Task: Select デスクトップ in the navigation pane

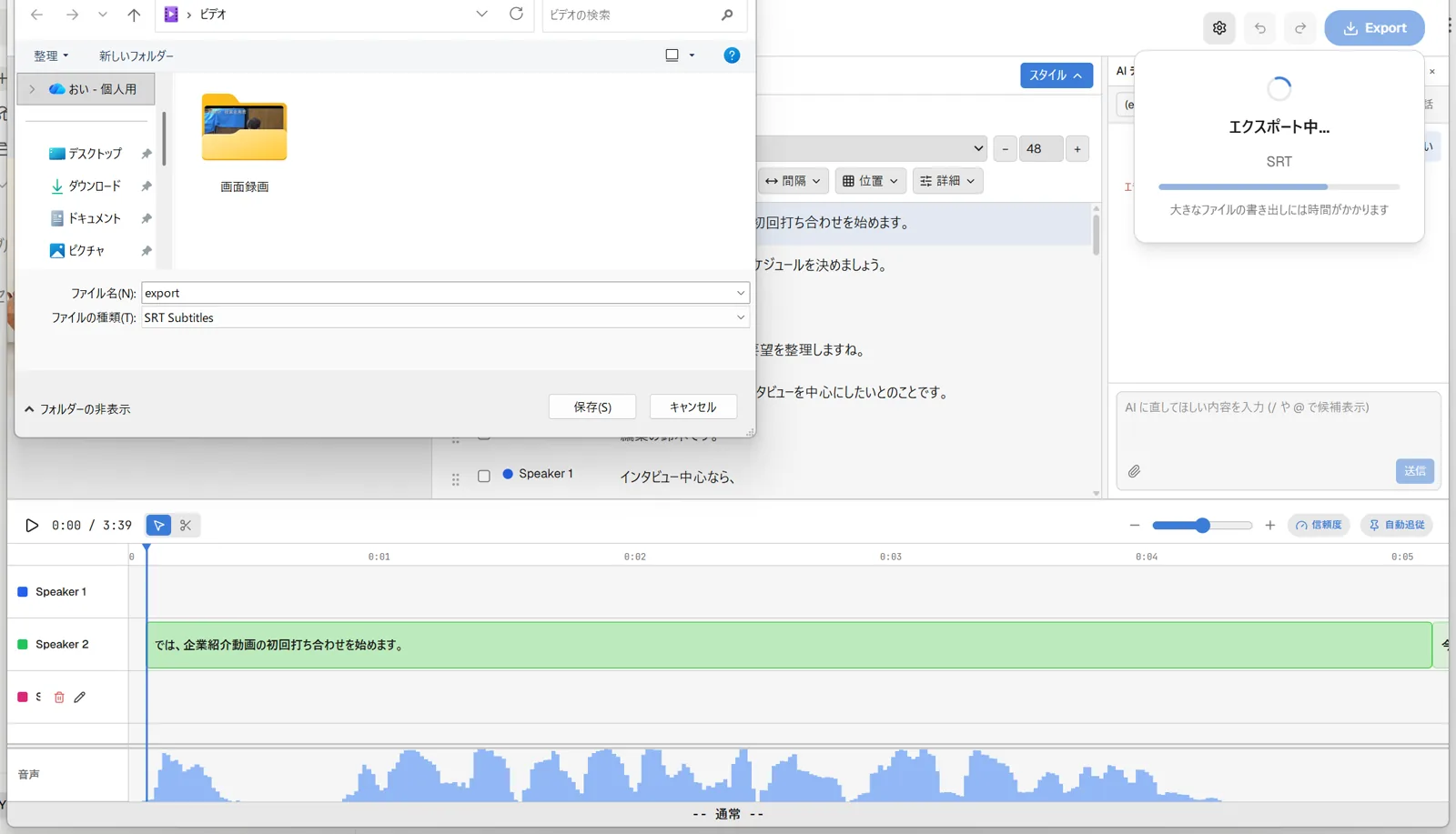Action: pos(86,154)
